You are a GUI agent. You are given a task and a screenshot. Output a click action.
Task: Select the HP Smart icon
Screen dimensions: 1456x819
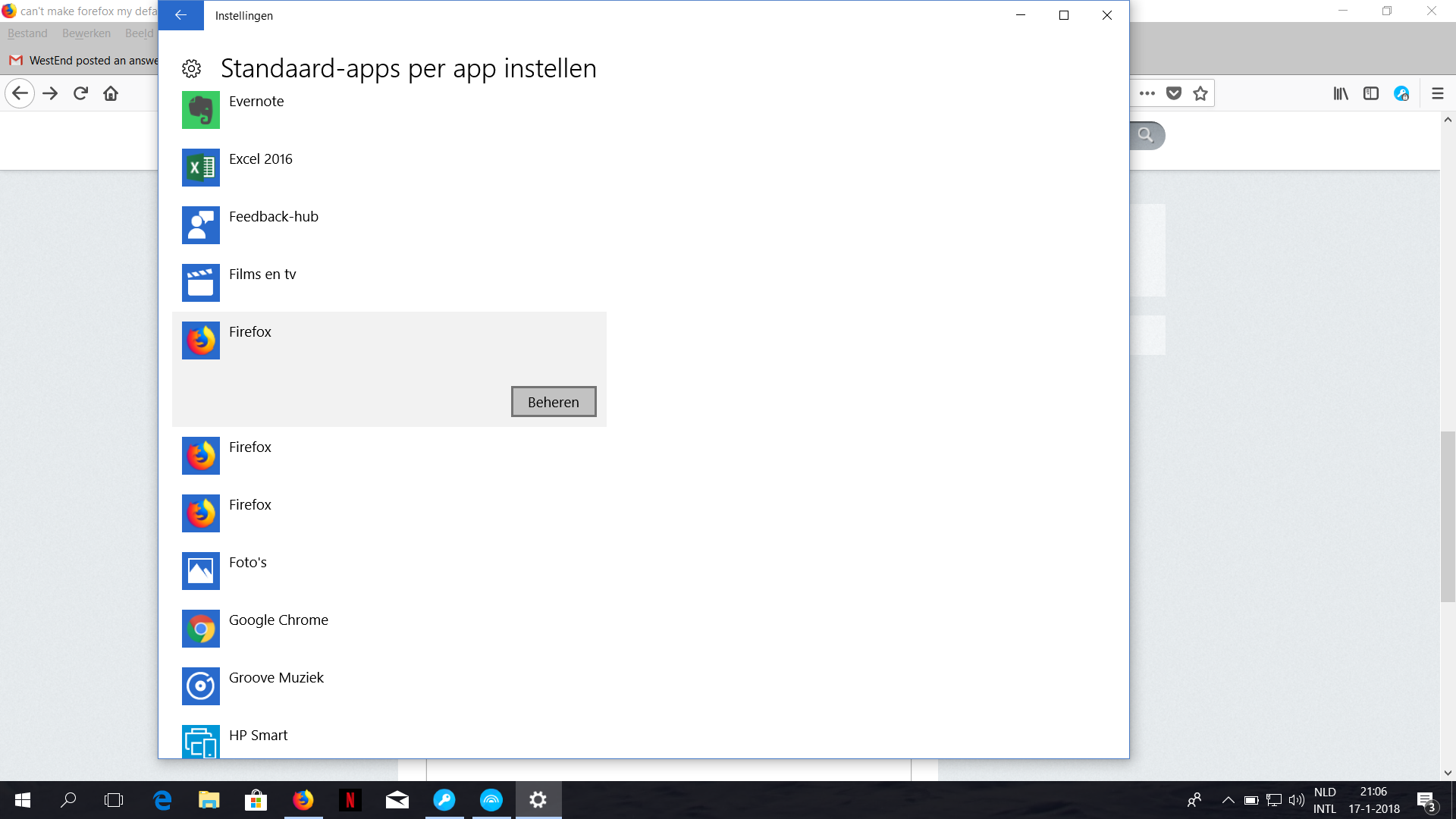point(200,742)
